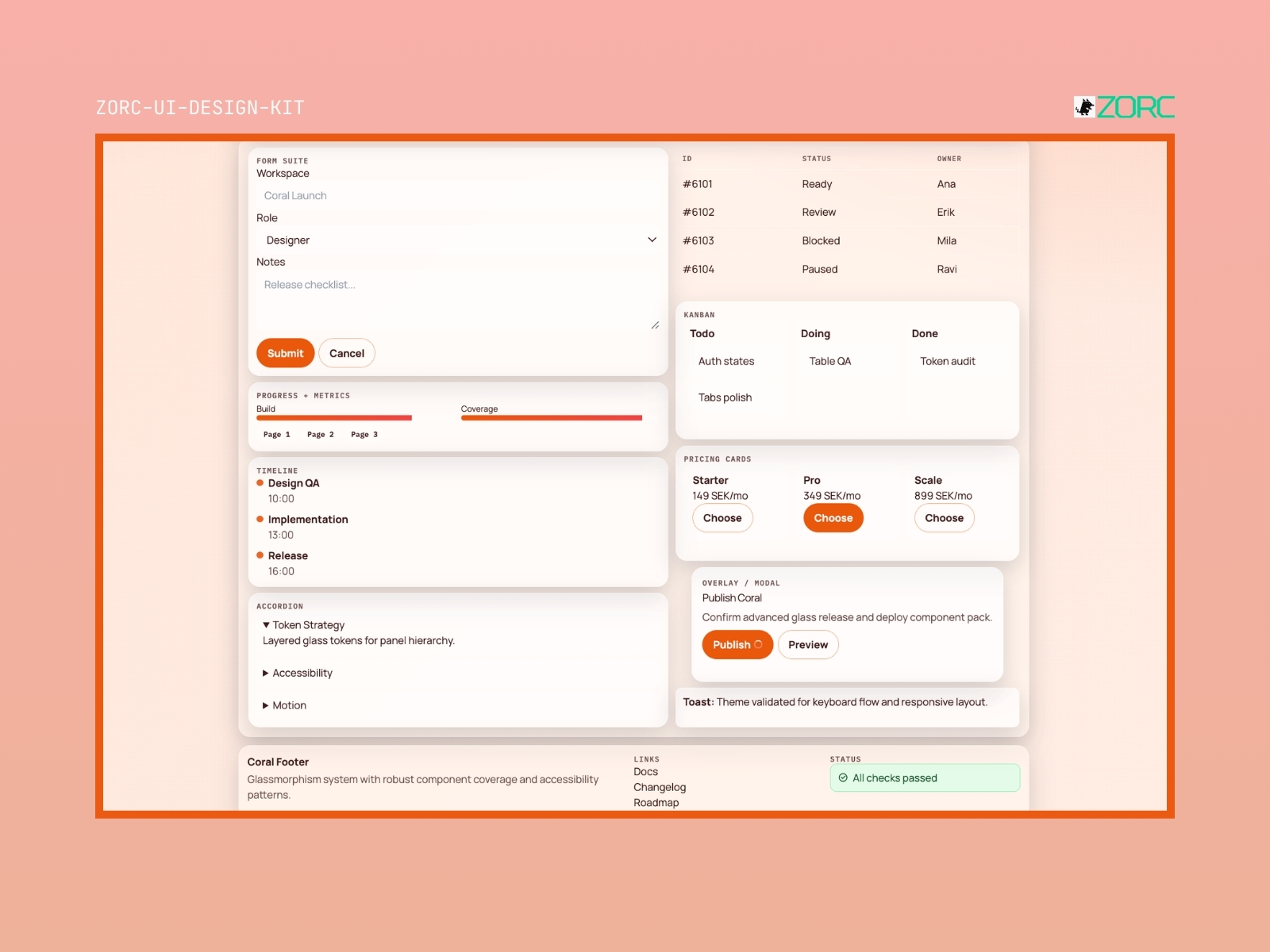Click the Tabs polish kanban card
This screenshot has width=1270, height=952.
click(737, 397)
